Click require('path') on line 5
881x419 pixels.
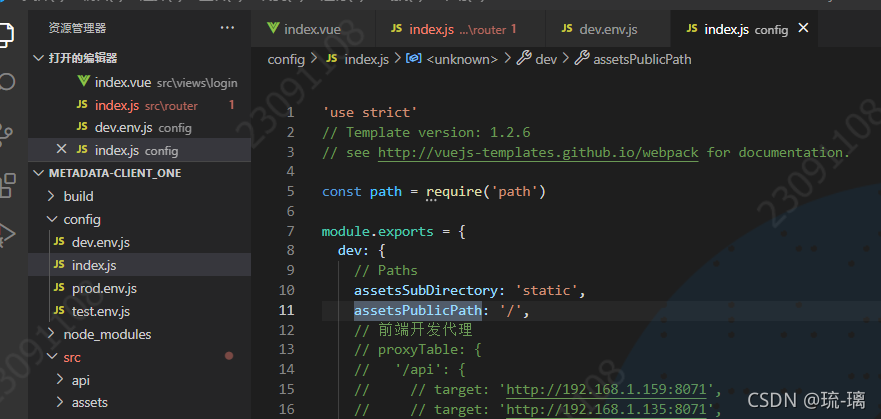[486, 192]
